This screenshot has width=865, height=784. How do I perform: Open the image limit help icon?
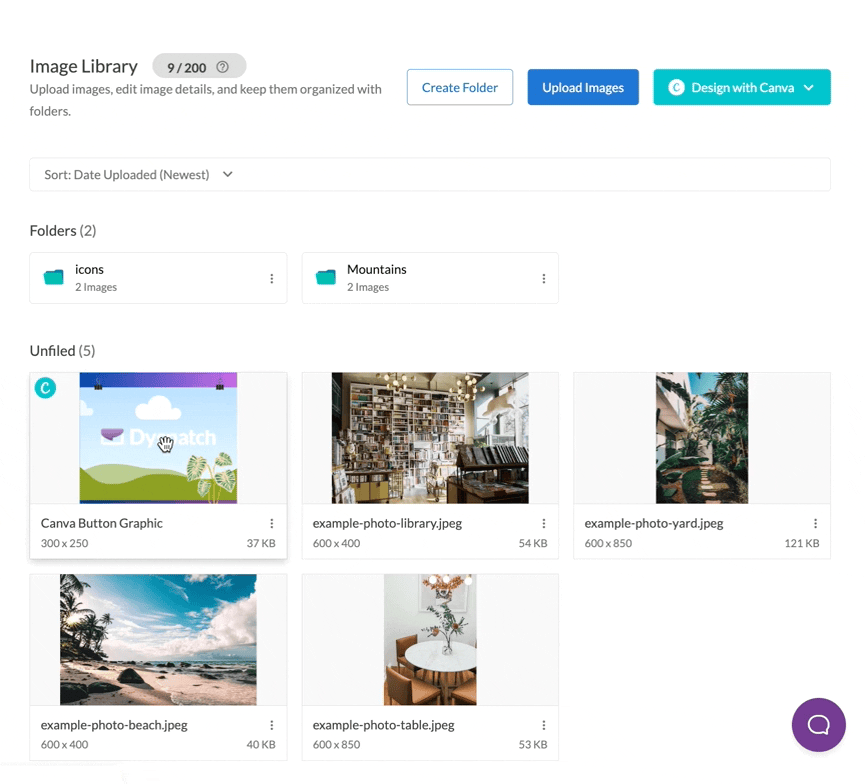click(x=222, y=67)
